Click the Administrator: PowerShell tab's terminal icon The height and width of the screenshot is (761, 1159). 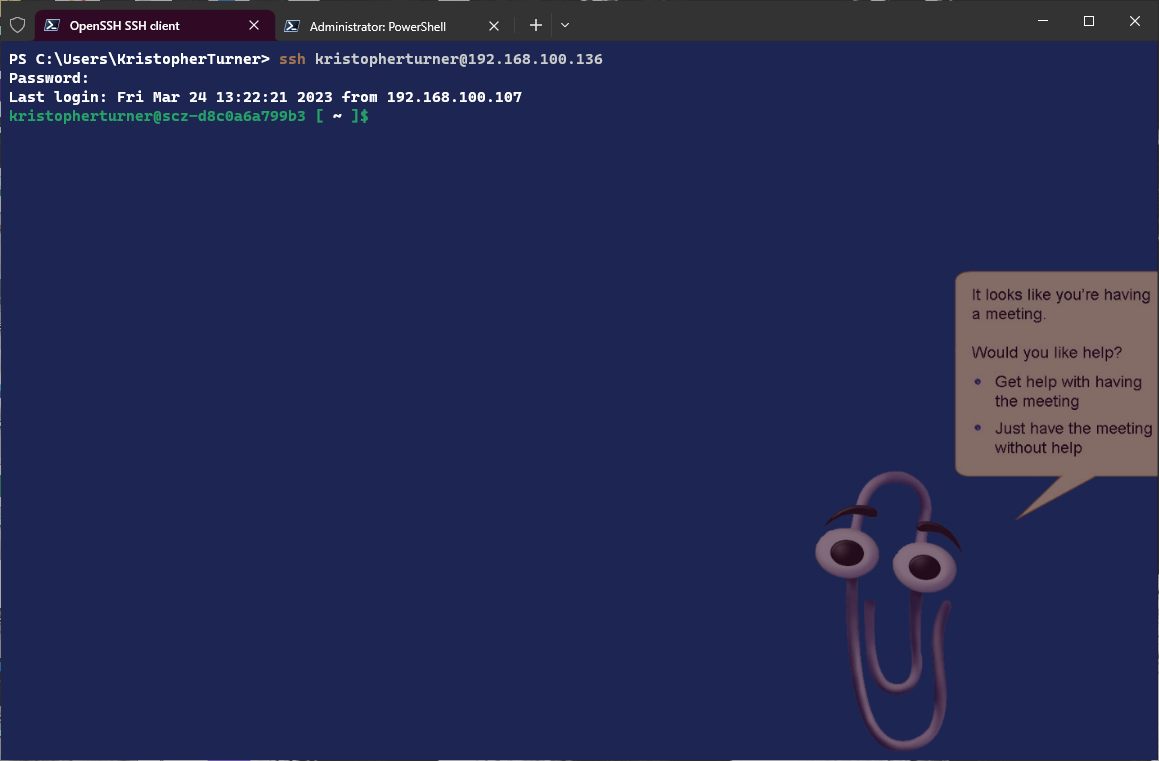pyautogui.click(x=292, y=26)
